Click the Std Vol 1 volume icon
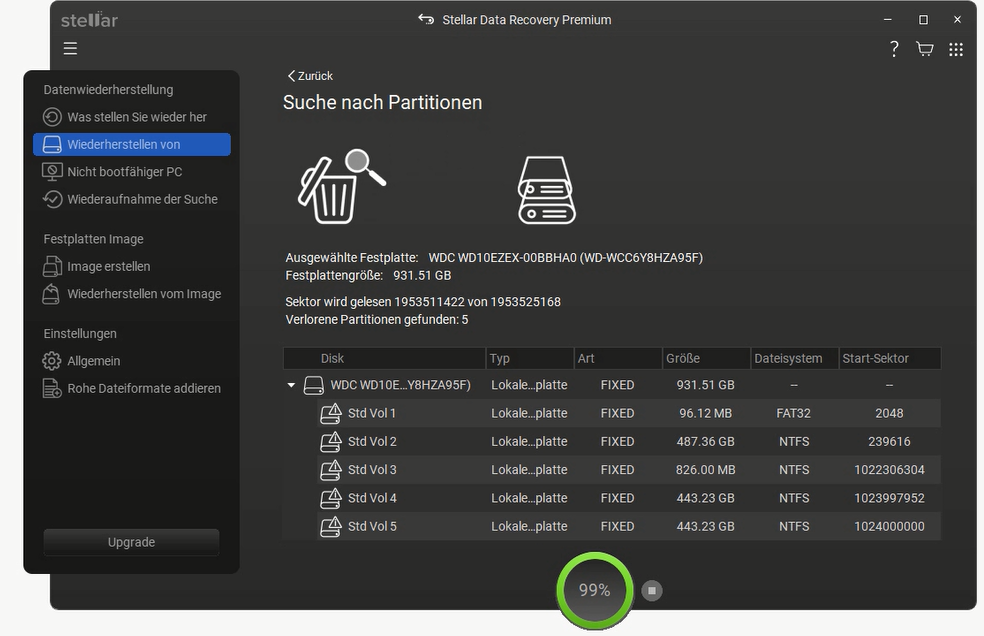This screenshot has height=636, width=984. pos(331,413)
